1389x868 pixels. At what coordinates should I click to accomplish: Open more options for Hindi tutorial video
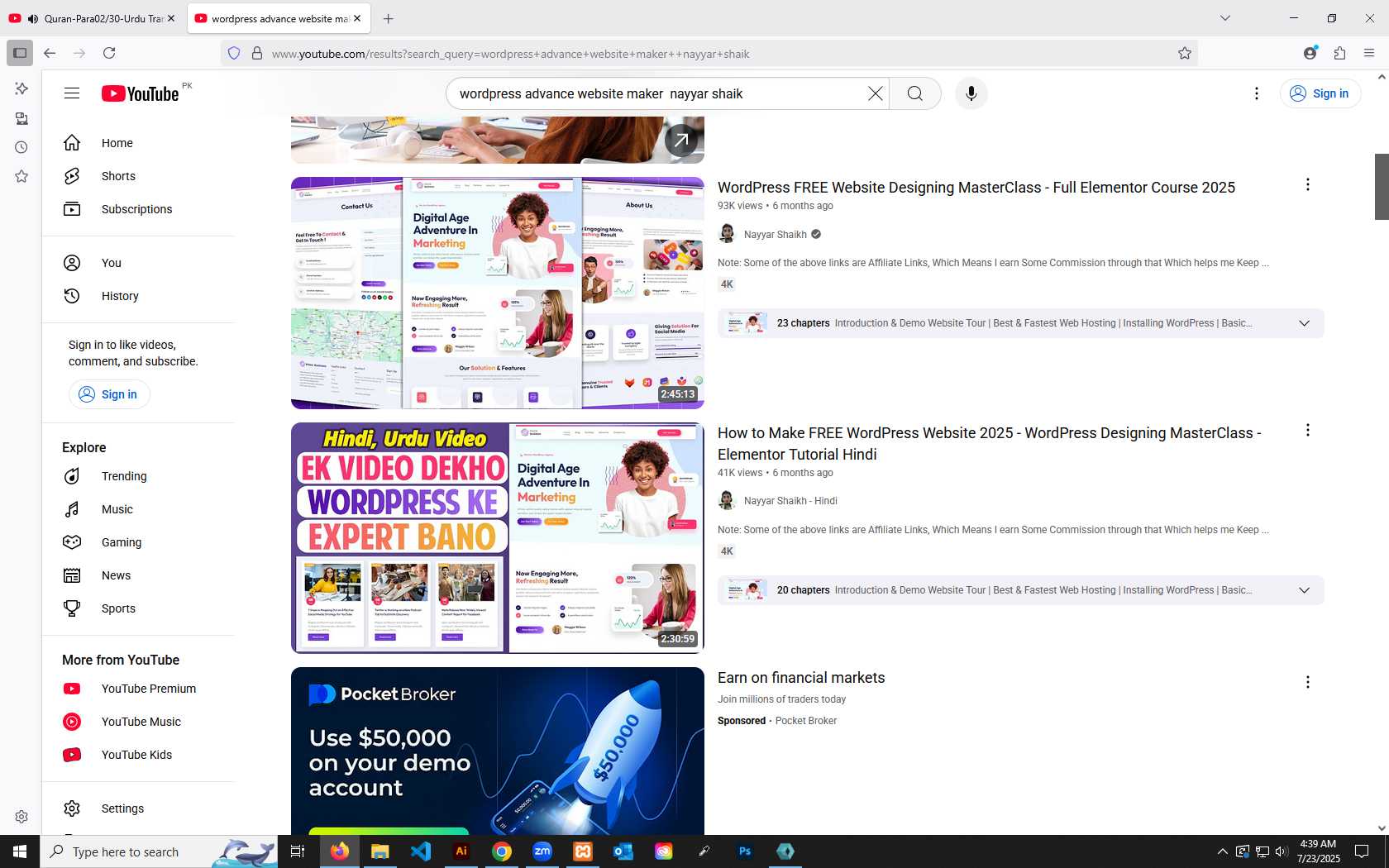(x=1308, y=431)
